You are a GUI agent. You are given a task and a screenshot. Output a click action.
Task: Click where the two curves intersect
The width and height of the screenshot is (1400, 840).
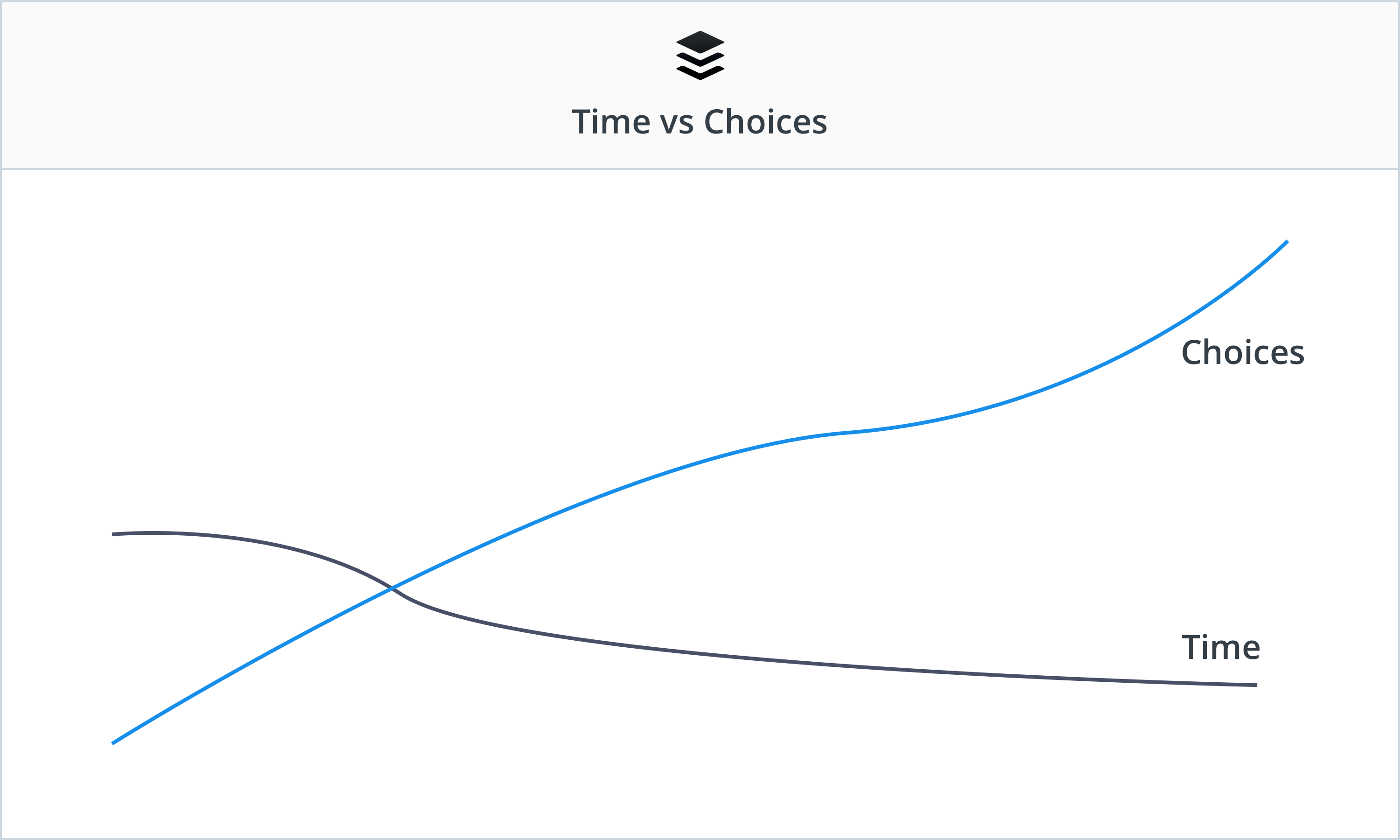(x=392, y=588)
